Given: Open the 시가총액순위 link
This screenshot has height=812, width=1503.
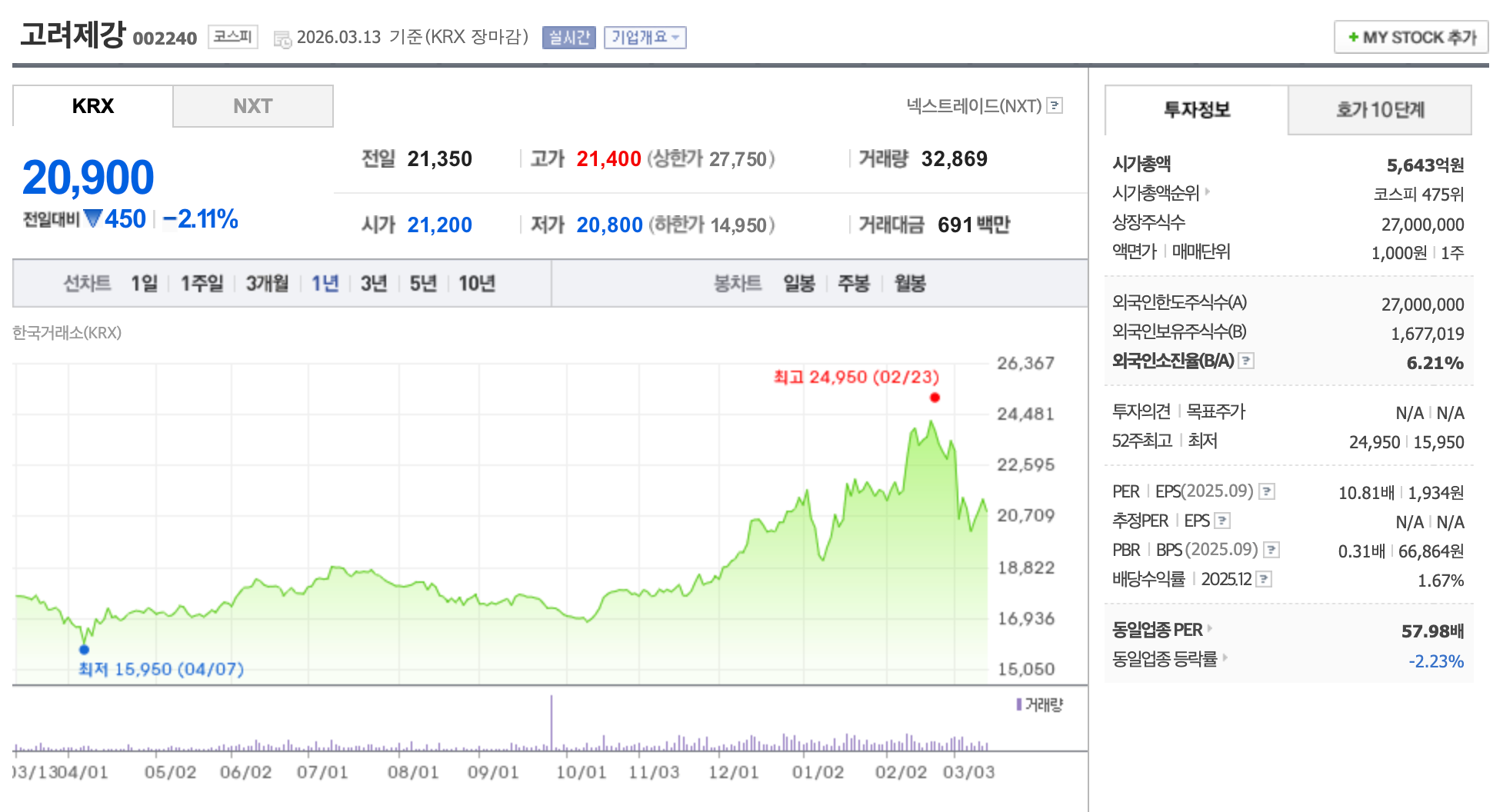Looking at the screenshot, I should tap(1156, 192).
